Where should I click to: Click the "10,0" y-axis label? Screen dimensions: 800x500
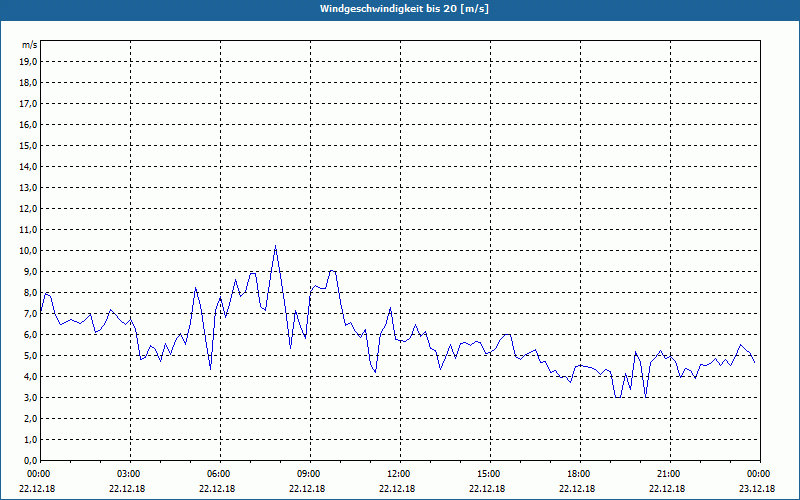28,251
